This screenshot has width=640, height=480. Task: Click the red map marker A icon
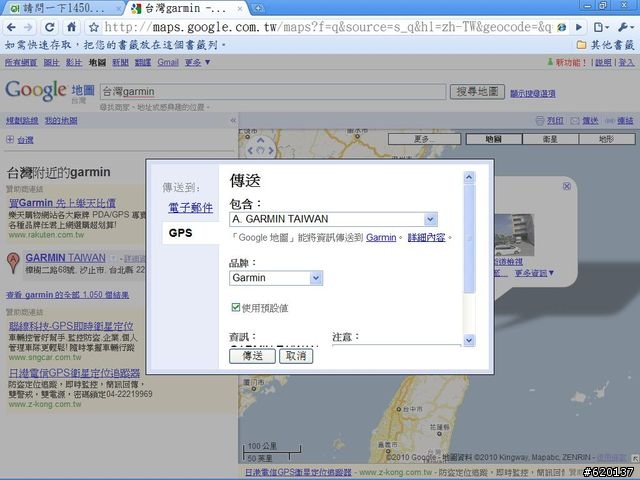pyautogui.click(x=11, y=263)
